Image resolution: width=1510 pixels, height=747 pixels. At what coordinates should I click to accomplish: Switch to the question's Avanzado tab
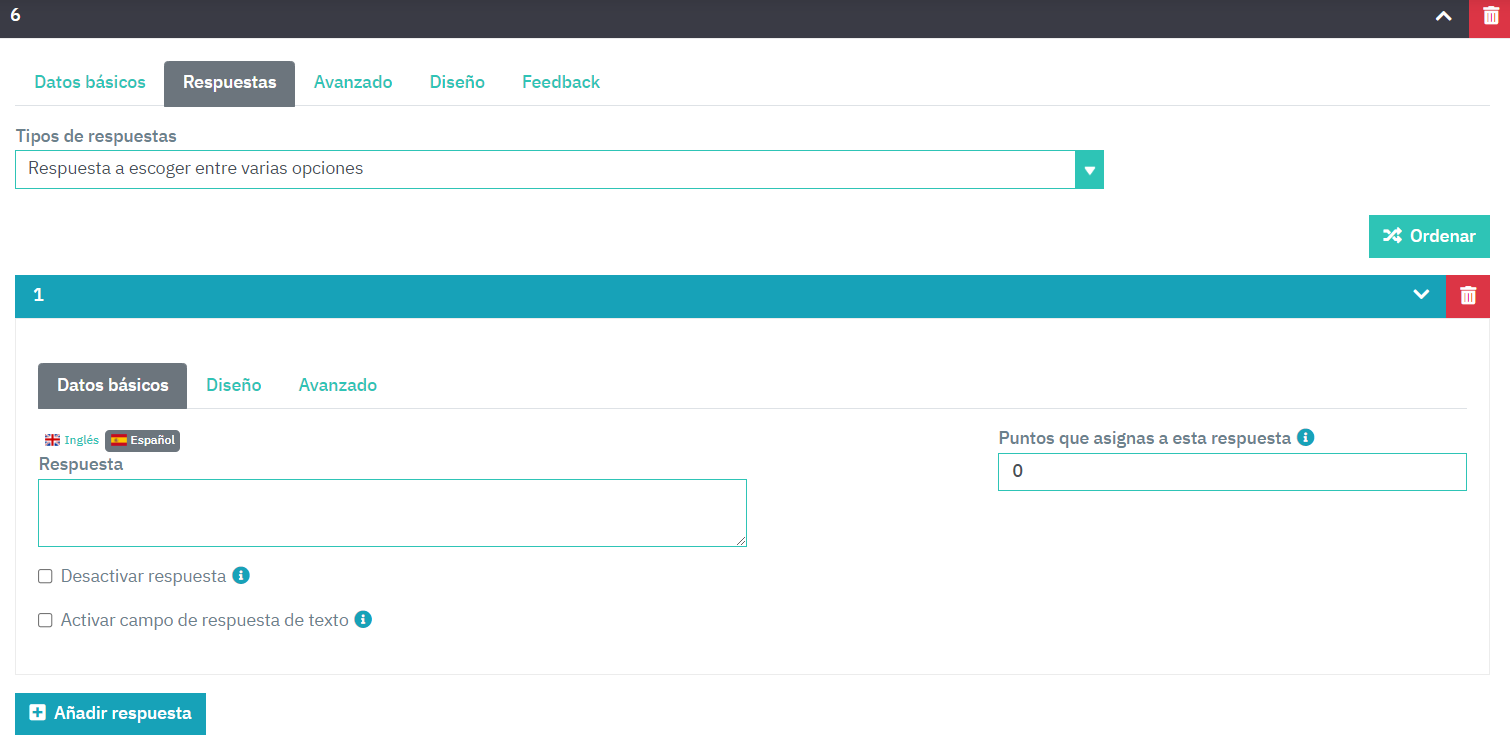(x=353, y=83)
